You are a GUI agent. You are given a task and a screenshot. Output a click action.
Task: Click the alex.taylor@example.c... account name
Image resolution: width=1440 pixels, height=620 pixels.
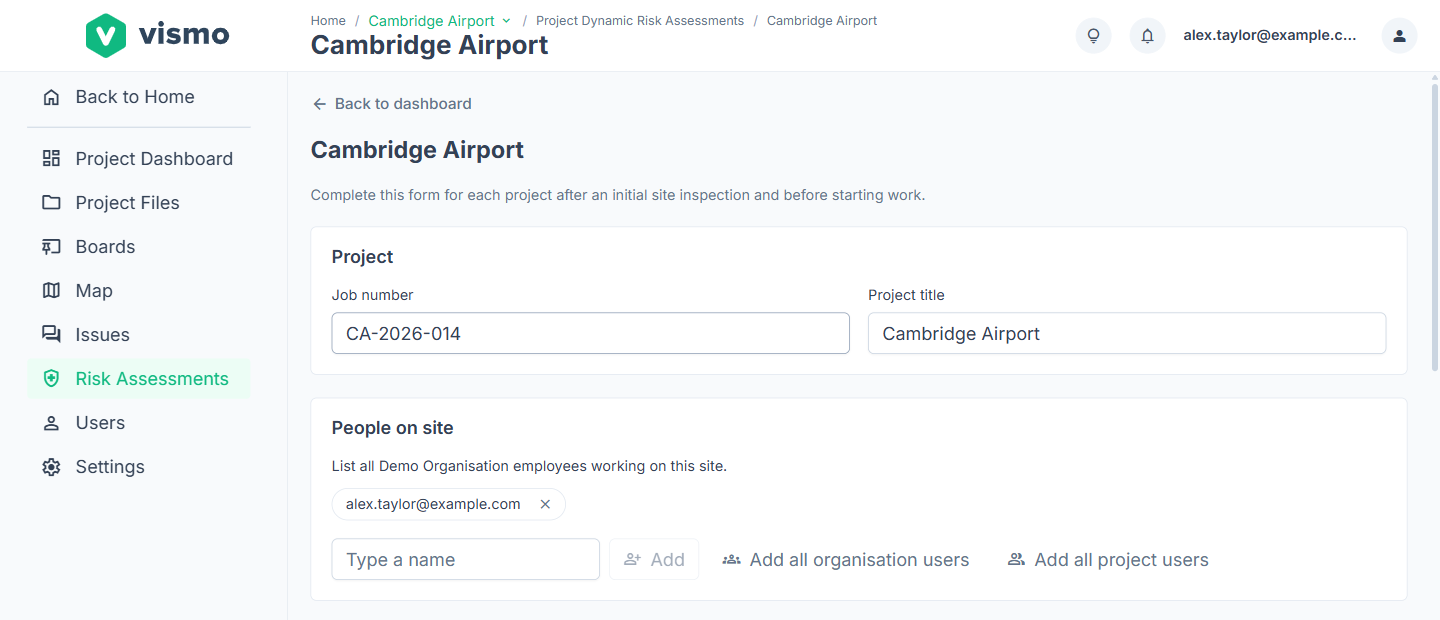click(x=1270, y=36)
